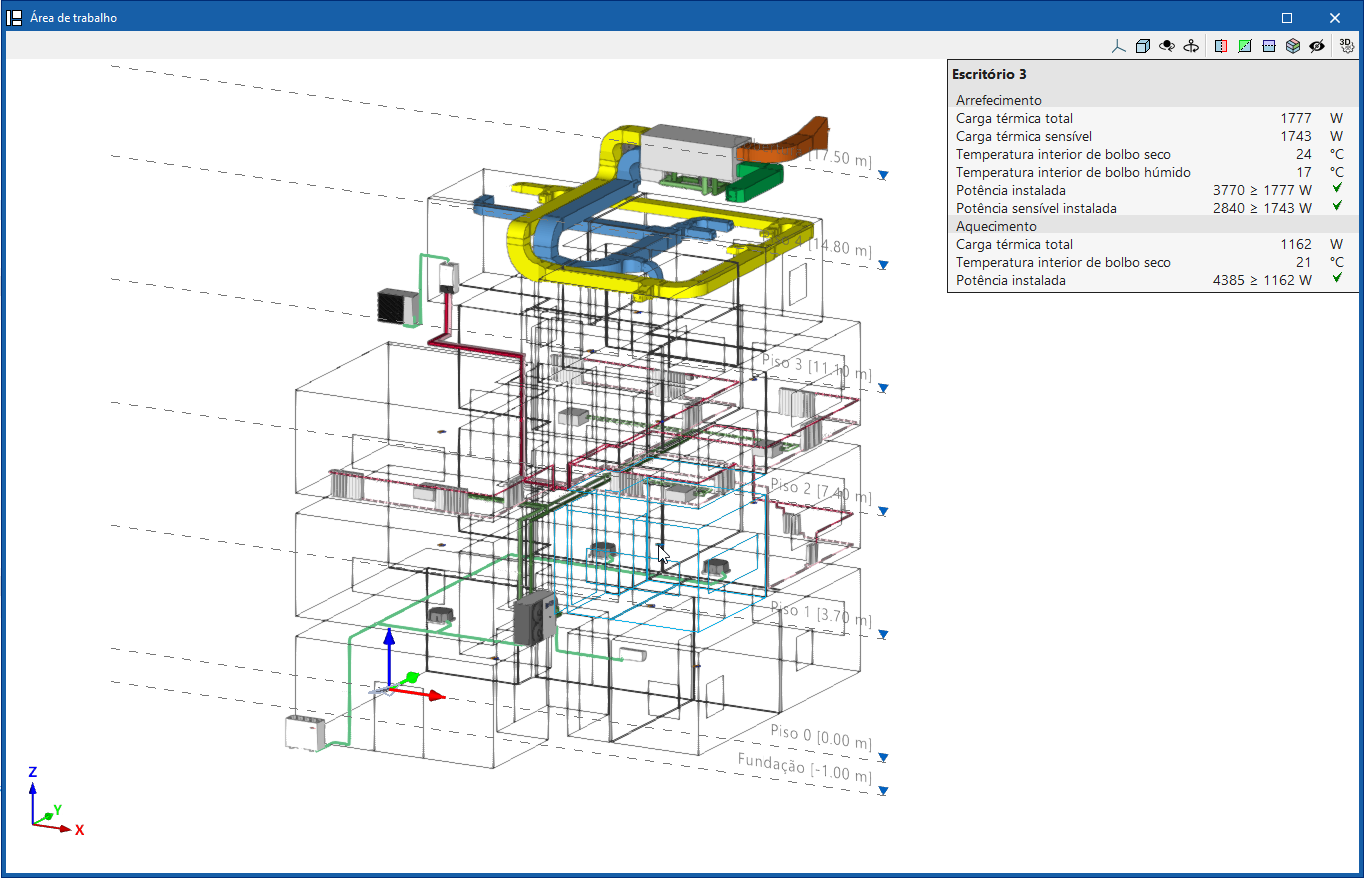Viewport: 1364px width, 878px height.
Task: Activate the orbit around sphere icon
Action: click(x=1167, y=46)
